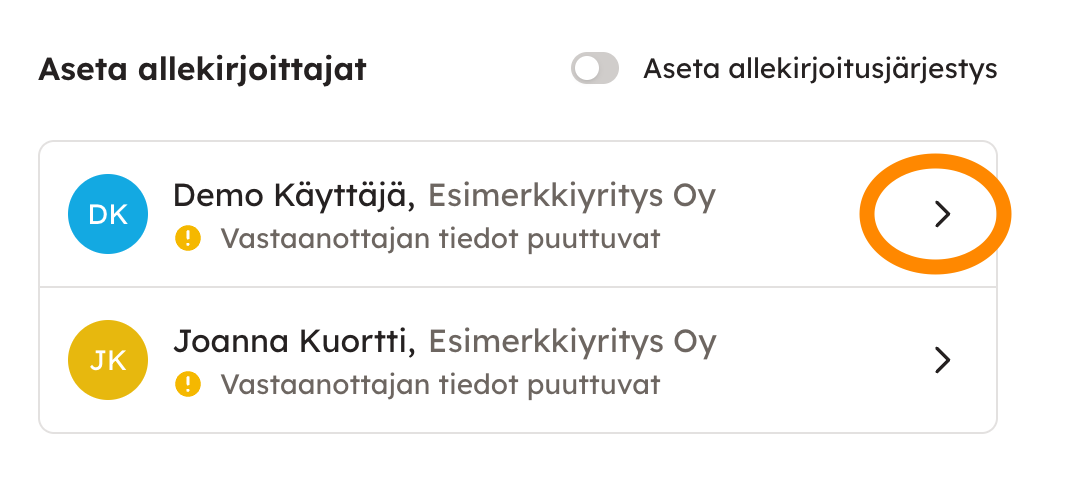Click the Aseta allekirjoittajat heading
Screen dimensions: 1072x496
[x=202, y=70]
